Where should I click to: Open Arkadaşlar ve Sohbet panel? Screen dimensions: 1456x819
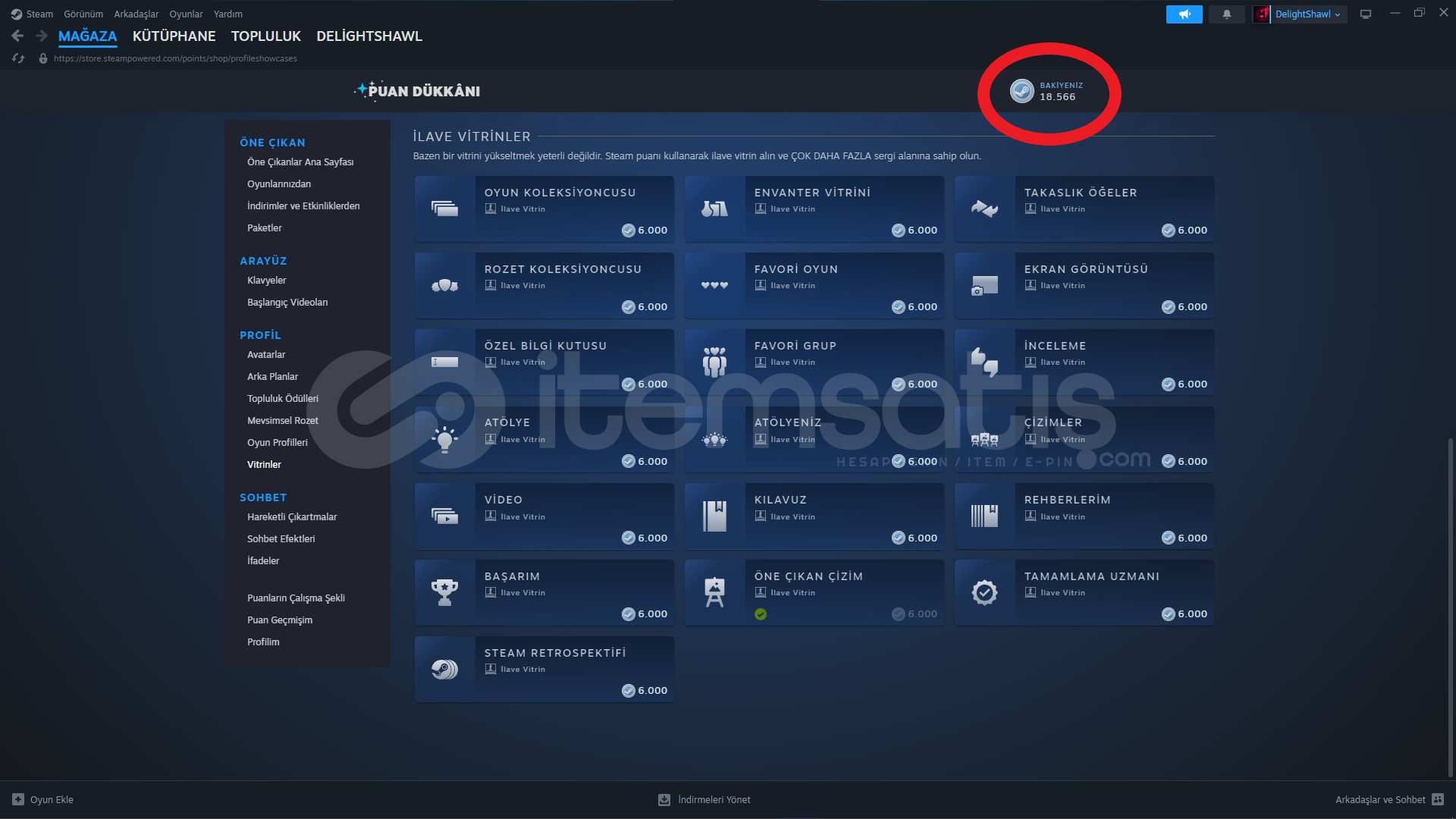point(1380,799)
